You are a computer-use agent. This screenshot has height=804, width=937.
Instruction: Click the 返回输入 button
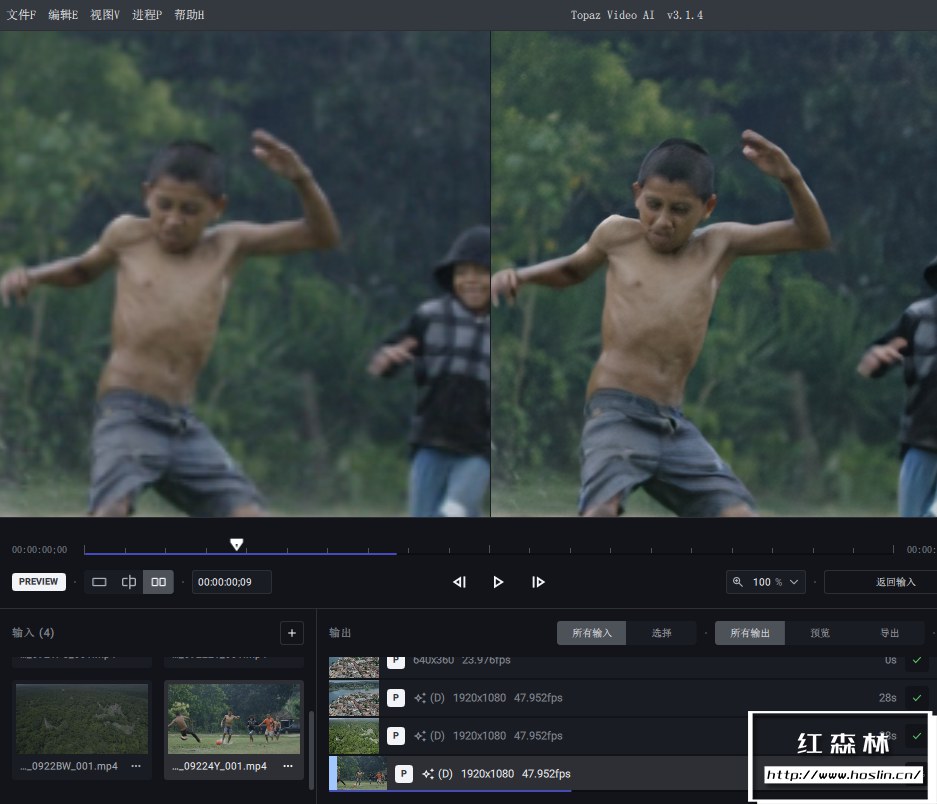coord(895,582)
